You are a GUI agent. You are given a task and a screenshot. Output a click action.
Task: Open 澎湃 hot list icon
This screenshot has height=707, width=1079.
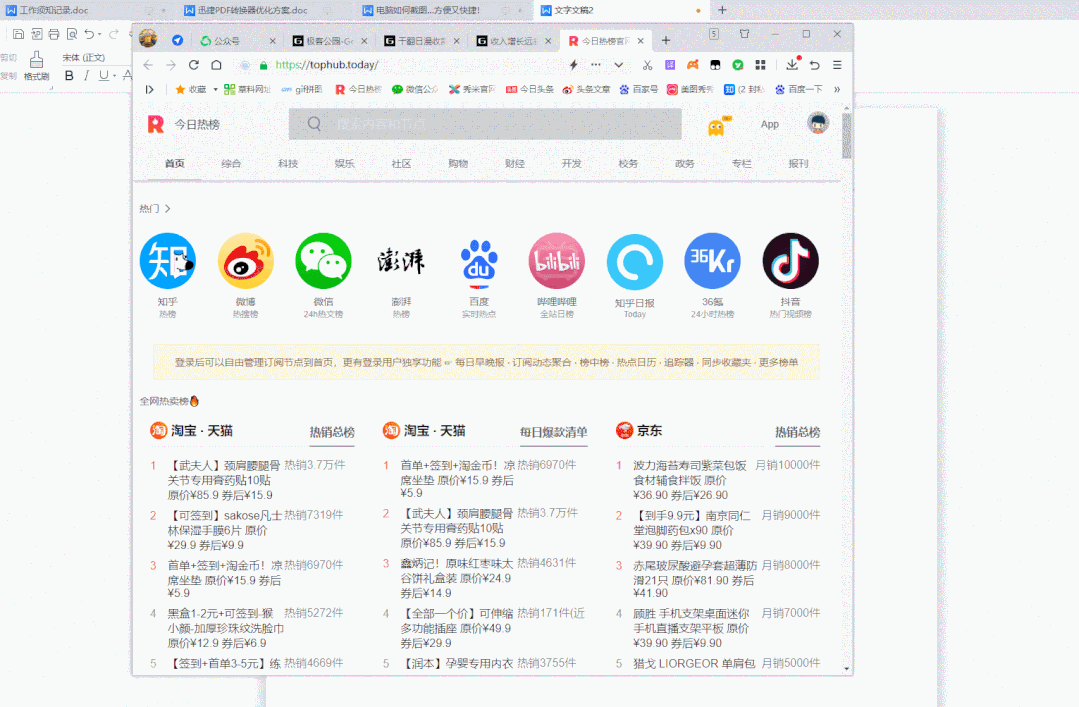(401, 261)
